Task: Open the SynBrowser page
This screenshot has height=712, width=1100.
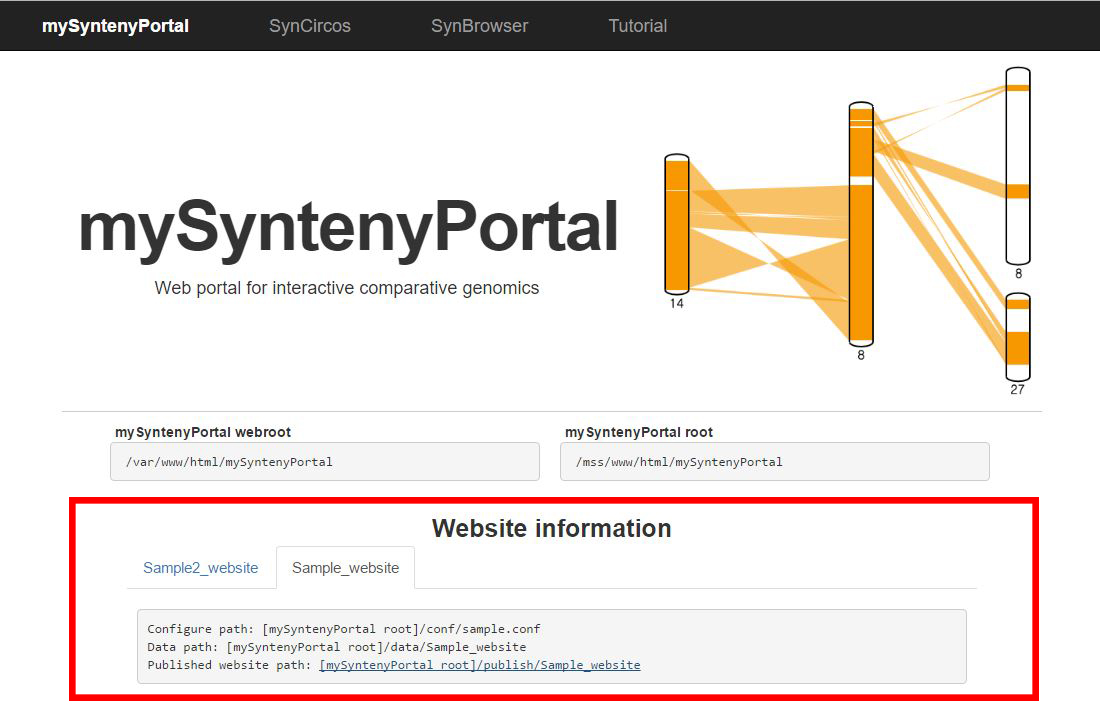Action: pyautogui.click(x=479, y=26)
